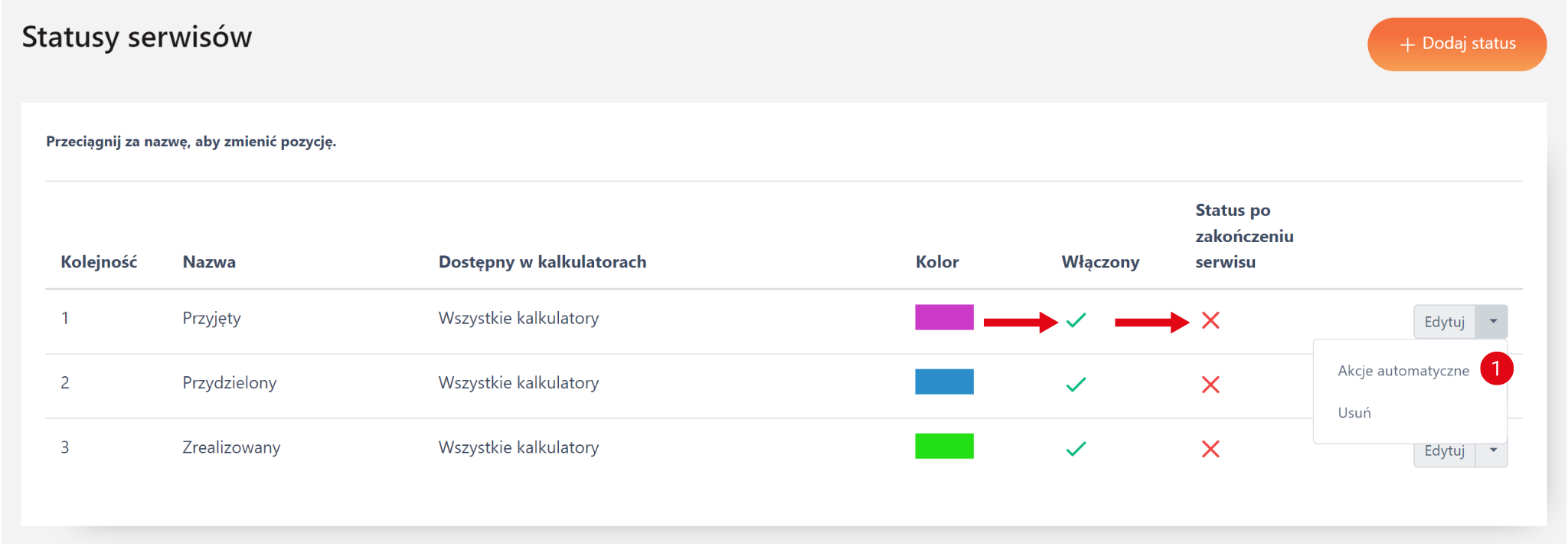The image size is (1568, 544).
Task: Click the green checkmark for Przydzielony status
Action: [1076, 385]
